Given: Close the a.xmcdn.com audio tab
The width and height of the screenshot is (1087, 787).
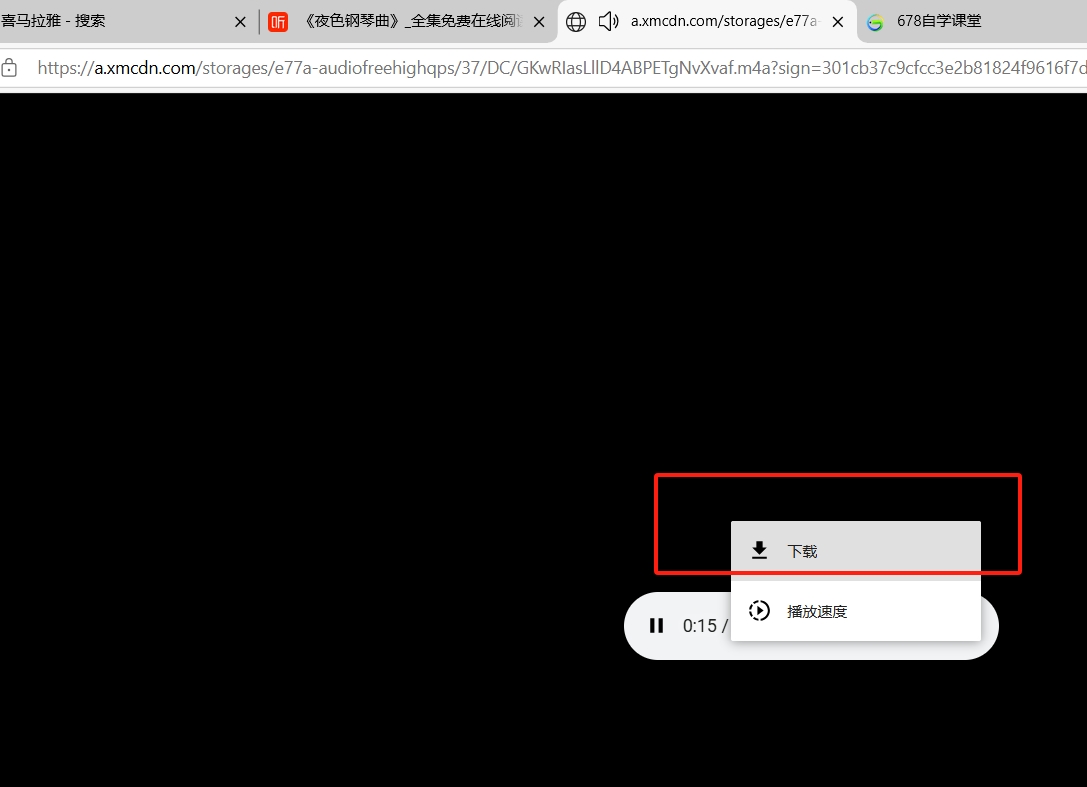Looking at the screenshot, I should point(838,22).
